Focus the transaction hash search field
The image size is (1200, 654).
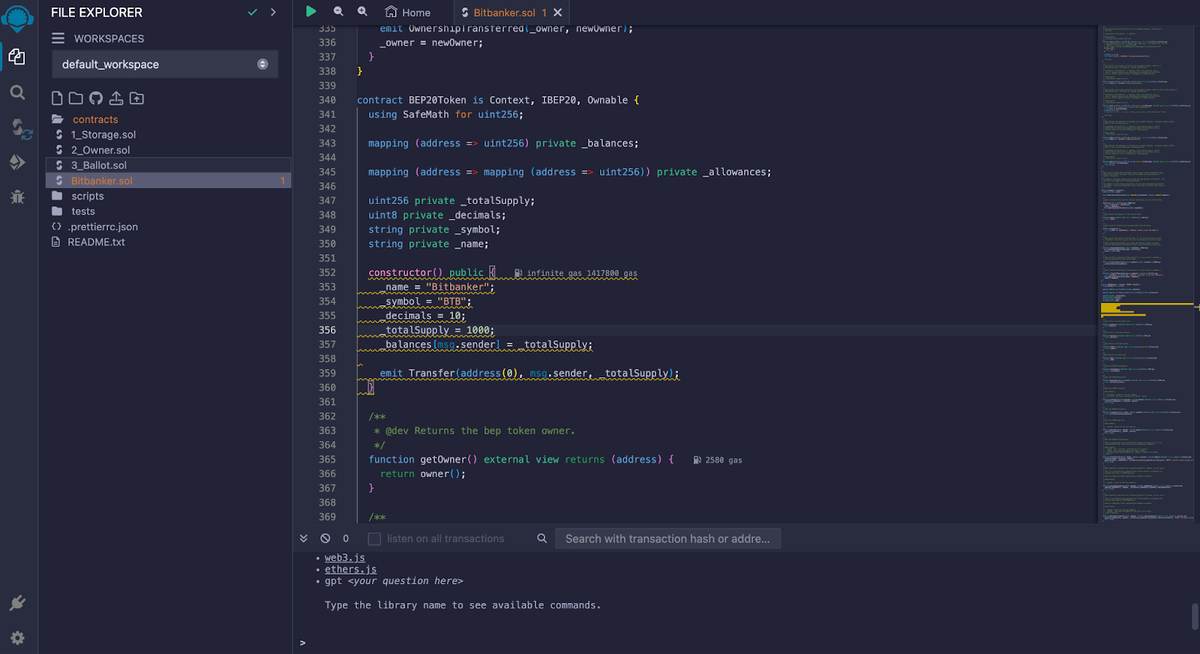(x=668, y=538)
